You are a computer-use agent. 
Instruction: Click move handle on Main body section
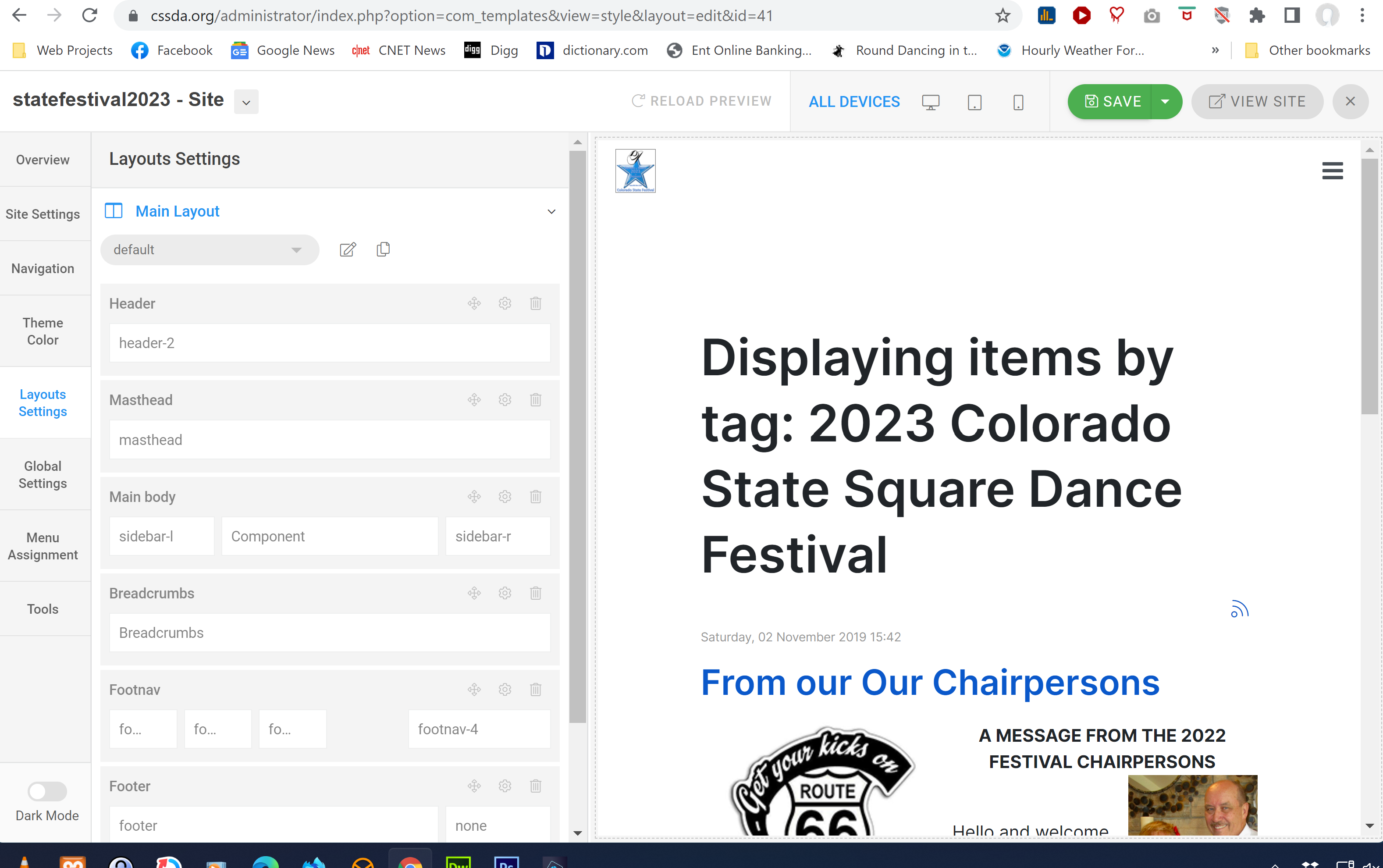coord(474,497)
